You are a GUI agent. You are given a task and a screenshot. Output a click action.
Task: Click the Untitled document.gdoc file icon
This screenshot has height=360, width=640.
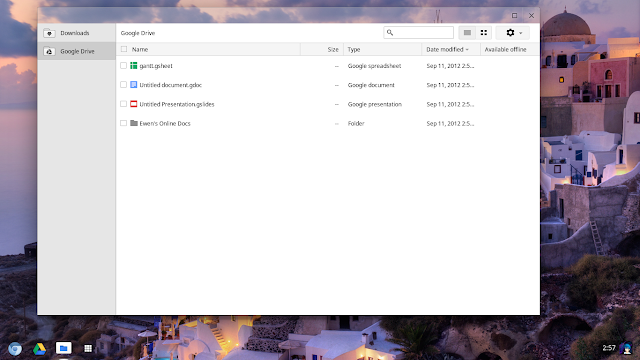tap(133, 85)
